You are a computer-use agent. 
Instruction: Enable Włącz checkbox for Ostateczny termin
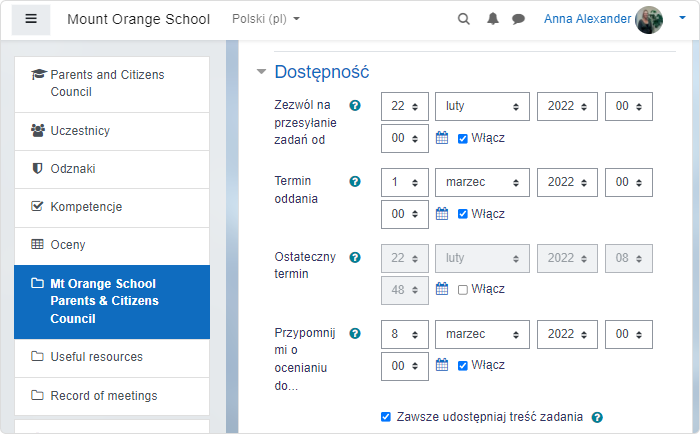click(462, 289)
